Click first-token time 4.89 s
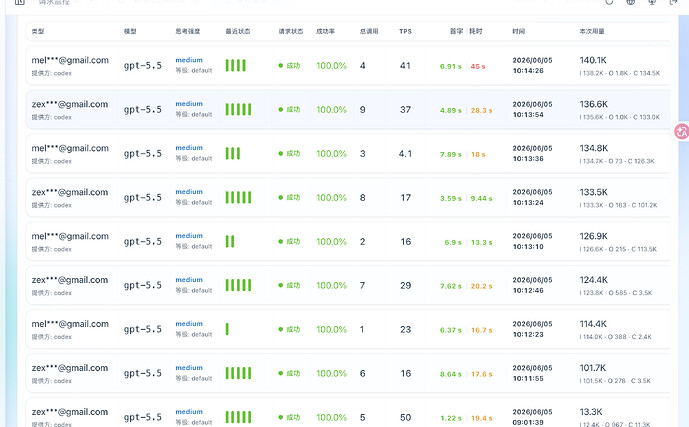The height and width of the screenshot is (427, 689). pyautogui.click(x=451, y=111)
